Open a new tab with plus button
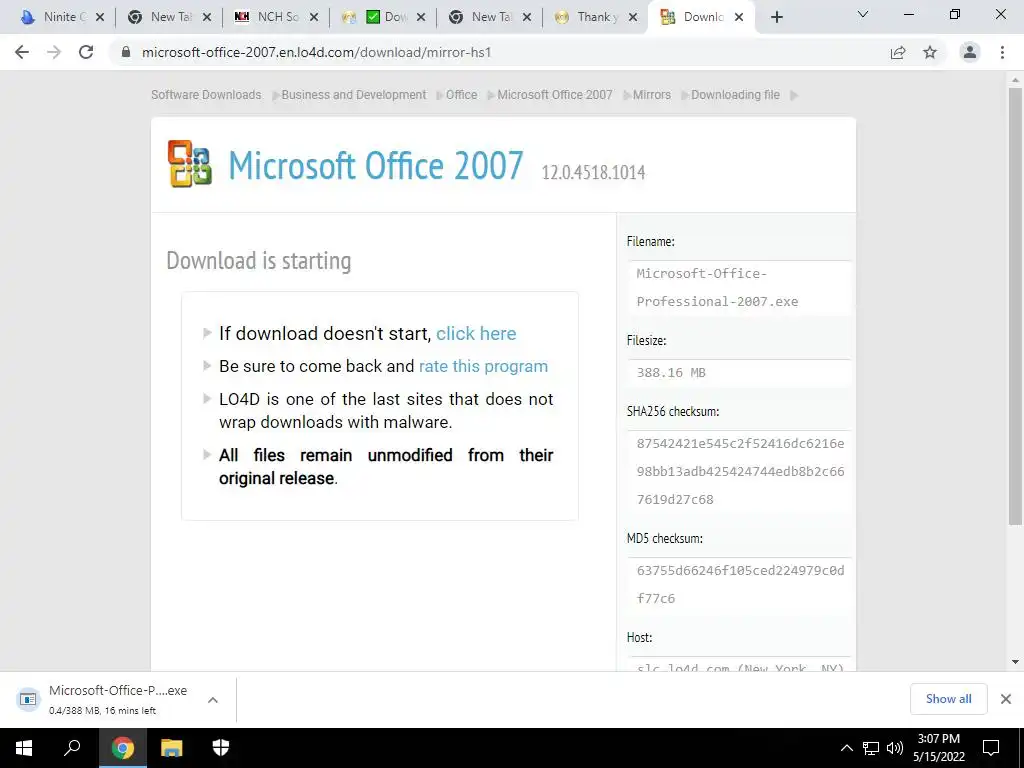The width and height of the screenshot is (1024, 768). 776,17
